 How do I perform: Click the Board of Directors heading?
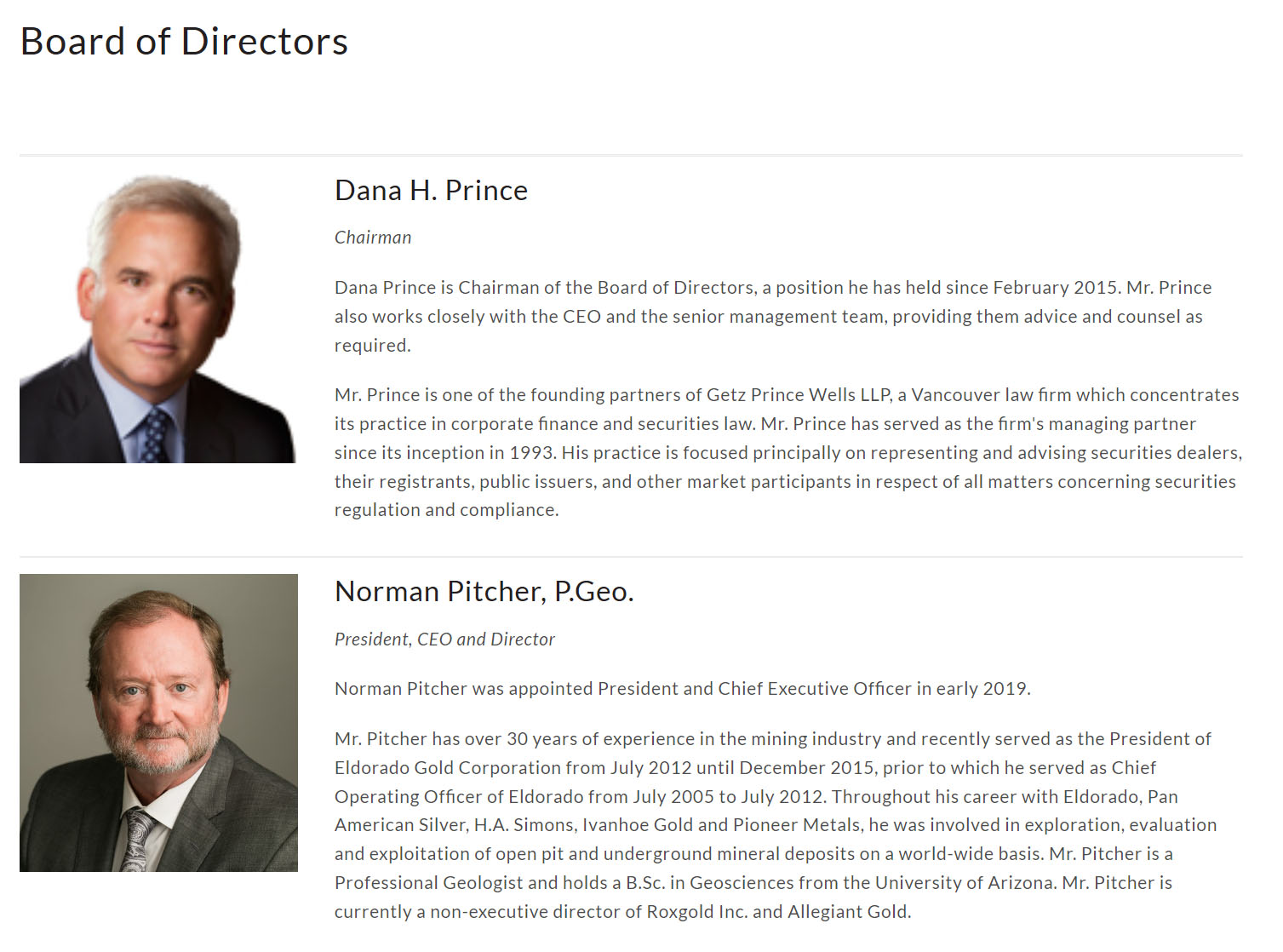pyautogui.click(x=184, y=42)
